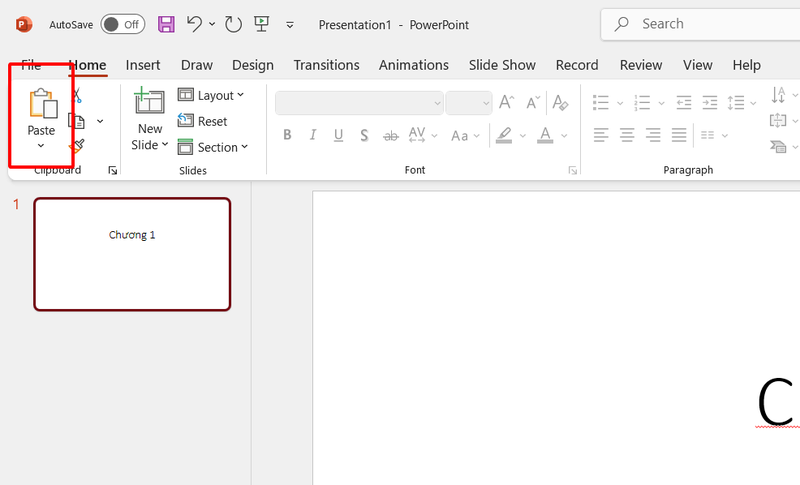The image size is (800, 485).
Task: Center the text
Action: pos(627,135)
